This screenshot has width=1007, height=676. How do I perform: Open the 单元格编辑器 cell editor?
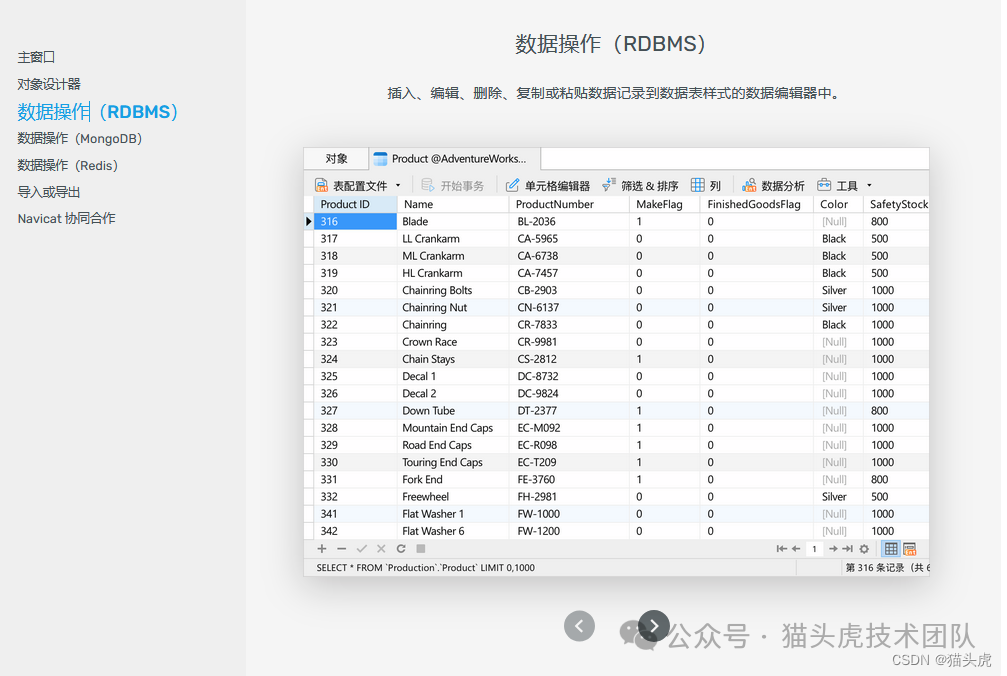tap(548, 186)
